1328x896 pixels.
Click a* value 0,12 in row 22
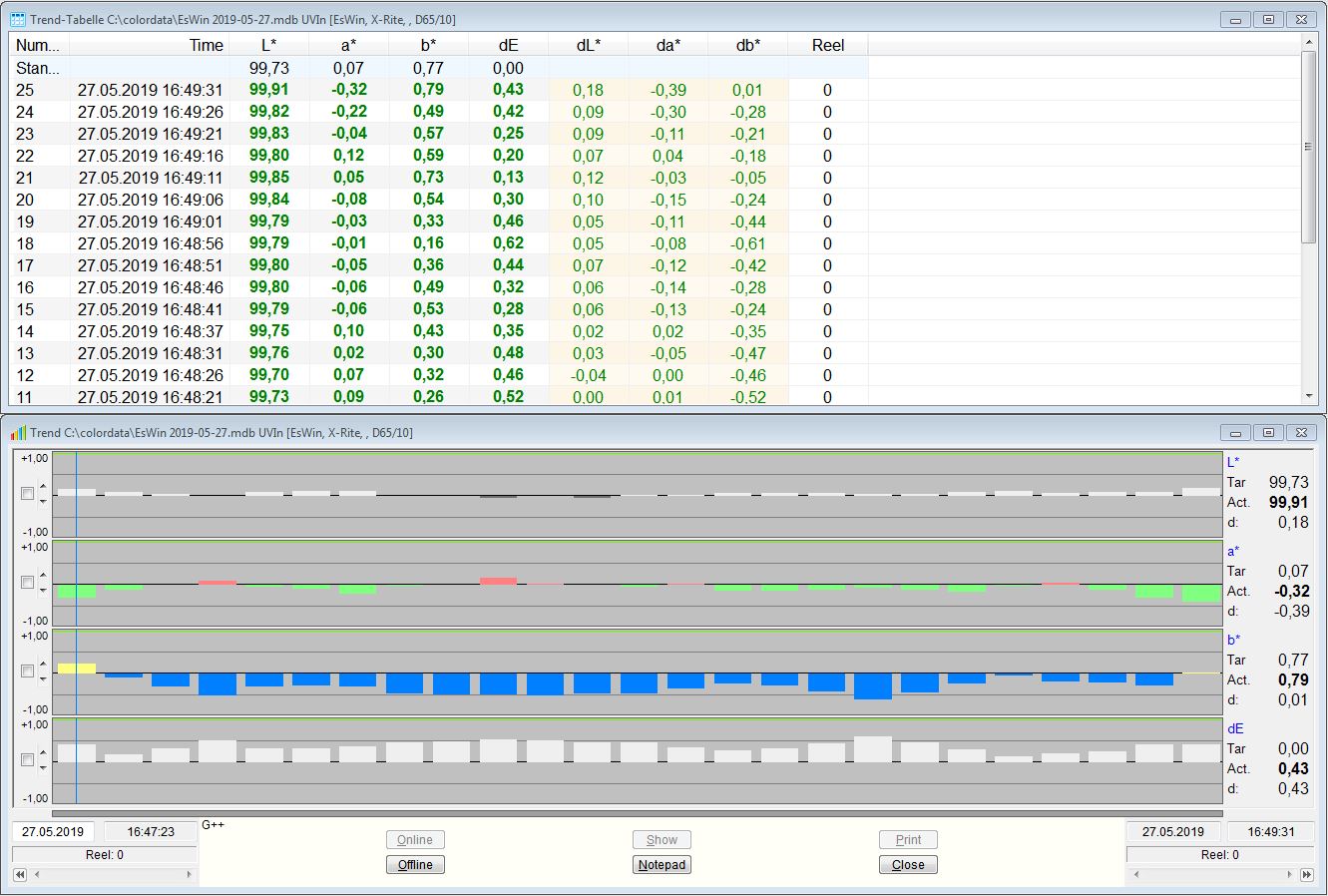point(349,156)
